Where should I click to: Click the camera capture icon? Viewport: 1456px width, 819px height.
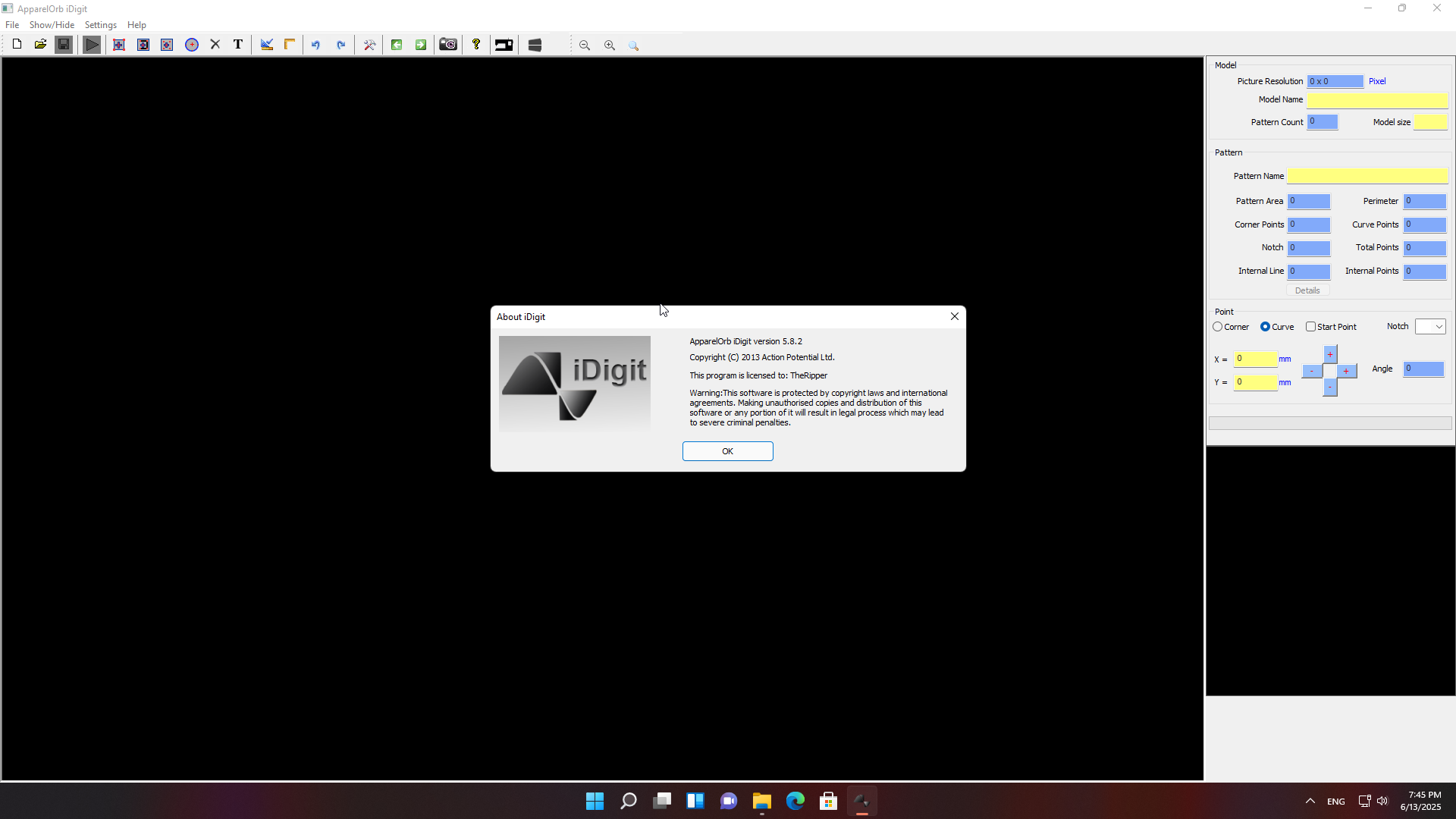(x=448, y=45)
